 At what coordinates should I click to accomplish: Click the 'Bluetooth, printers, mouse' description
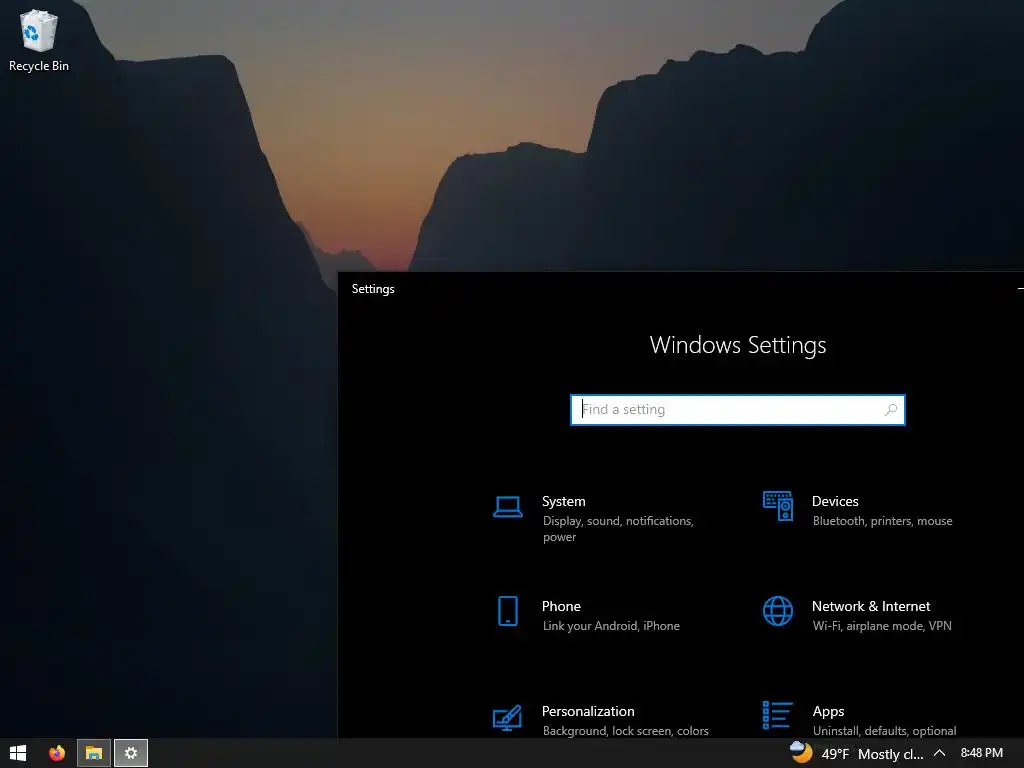pos(882,521)
